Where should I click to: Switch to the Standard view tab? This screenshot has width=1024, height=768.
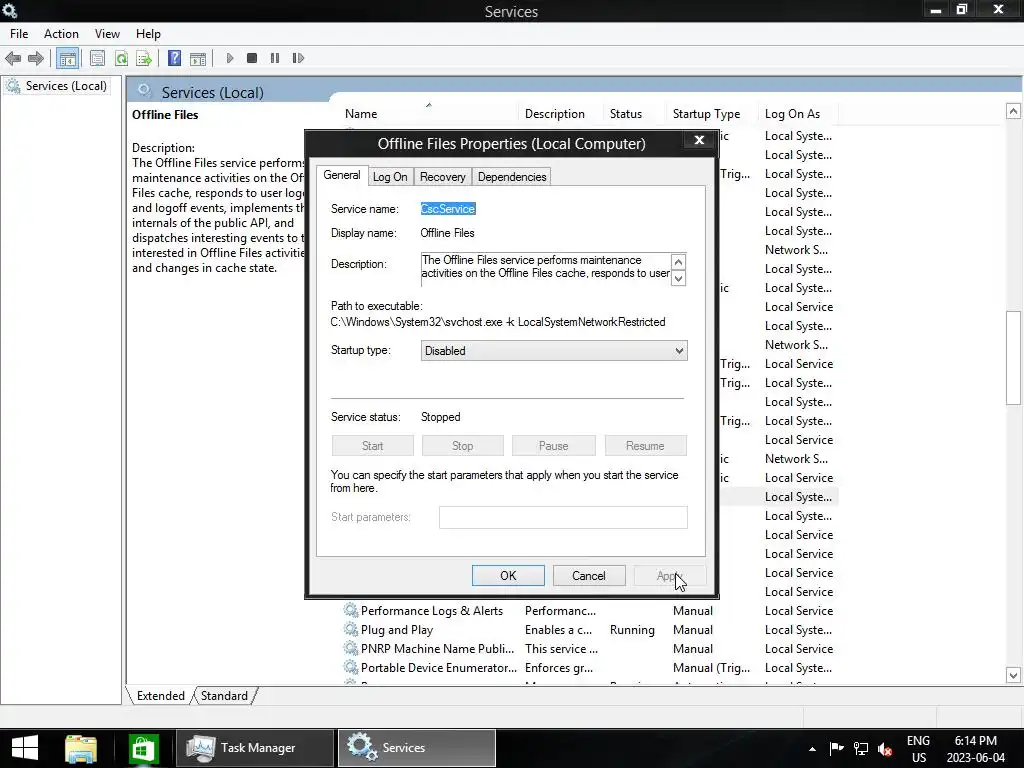tap(224, 696)
